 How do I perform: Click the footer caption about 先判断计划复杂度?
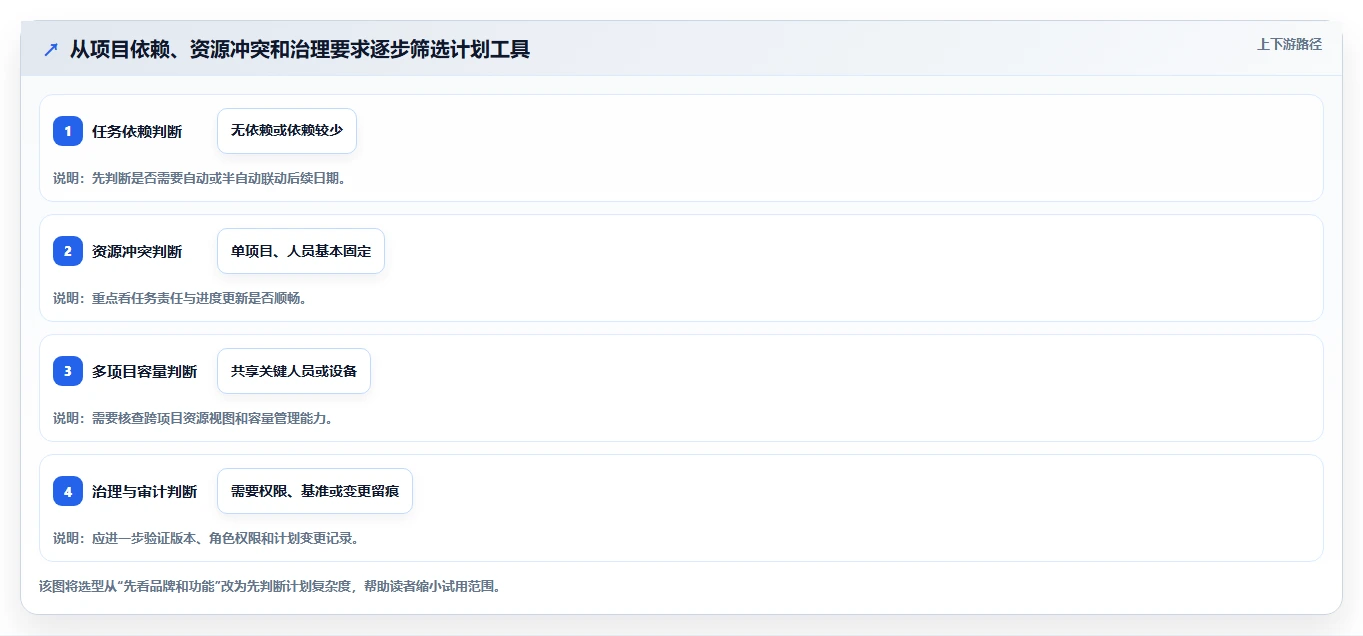click(x=270, y=586)
